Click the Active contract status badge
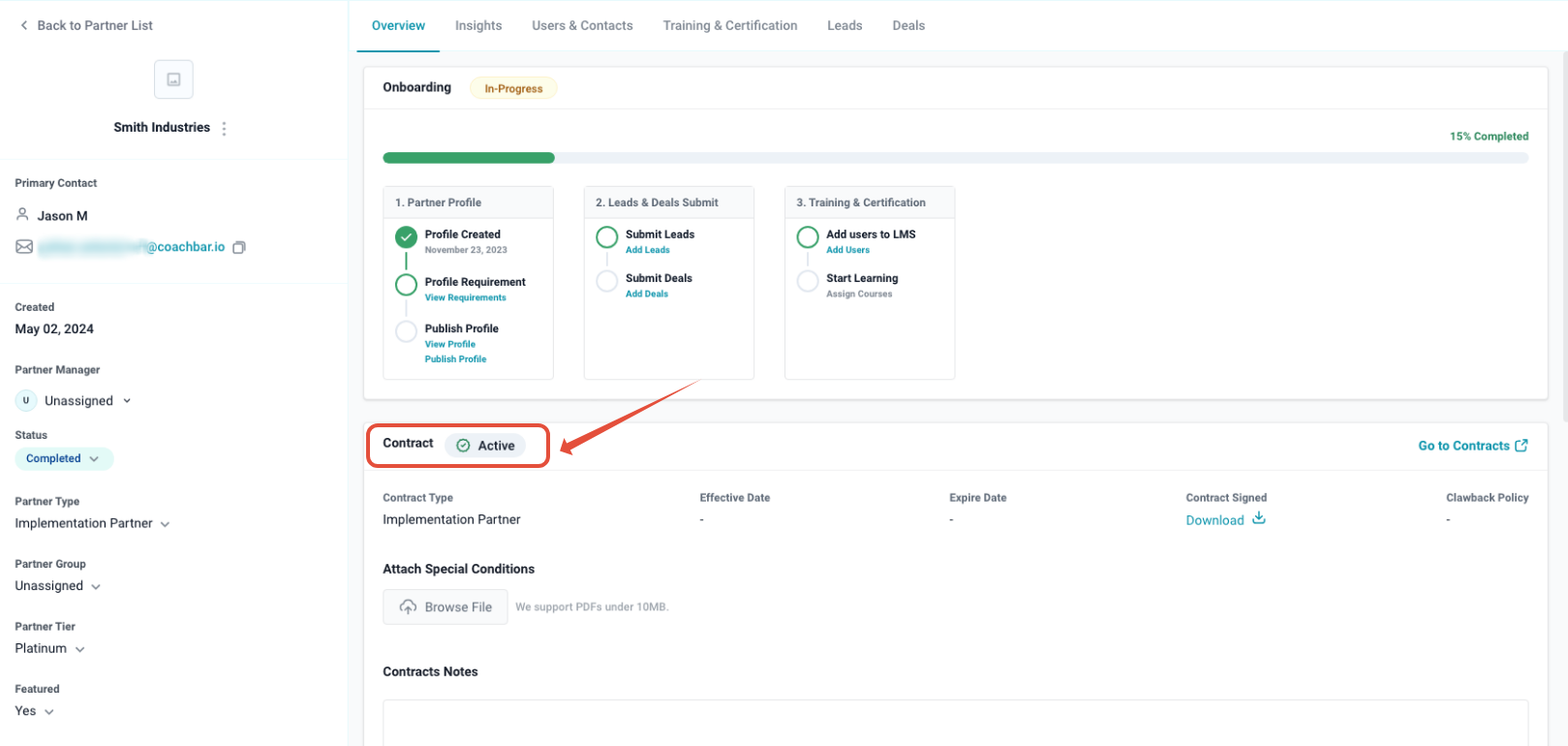 tap(485, 446)
